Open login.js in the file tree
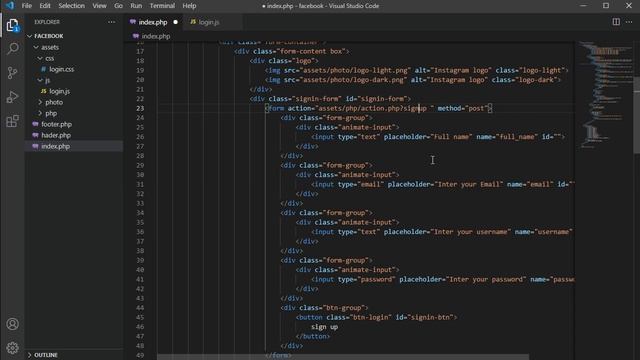The height and width of the screenshot is (360, 640). click(60, 91)
